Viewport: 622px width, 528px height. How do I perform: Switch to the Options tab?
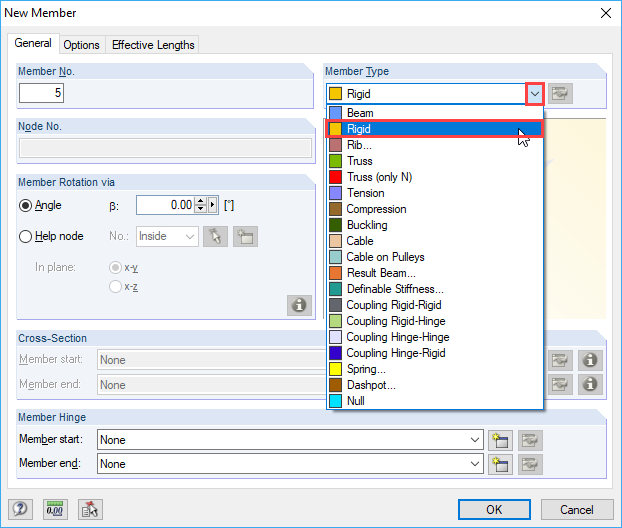coord(81,45)
